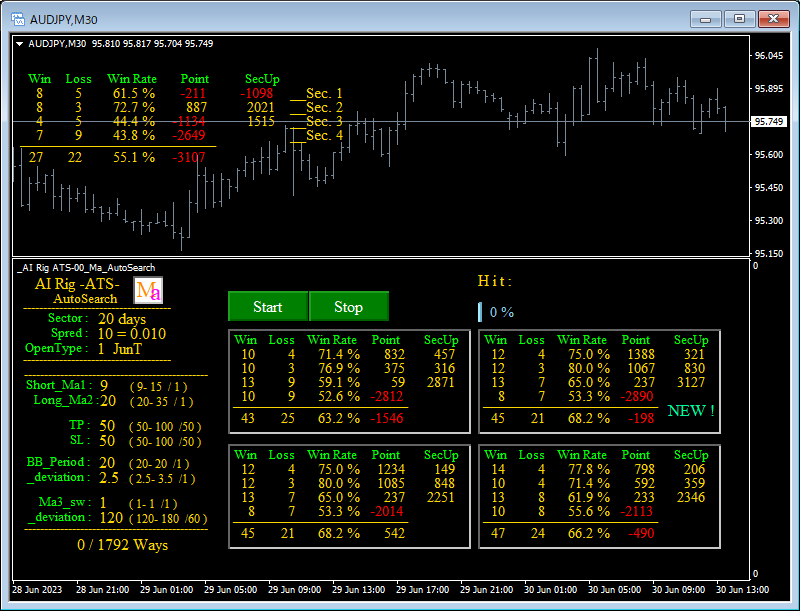This screenshot has height=611, width=800.
Task: Click the SecUp value 3127
Action: point(691,383)
